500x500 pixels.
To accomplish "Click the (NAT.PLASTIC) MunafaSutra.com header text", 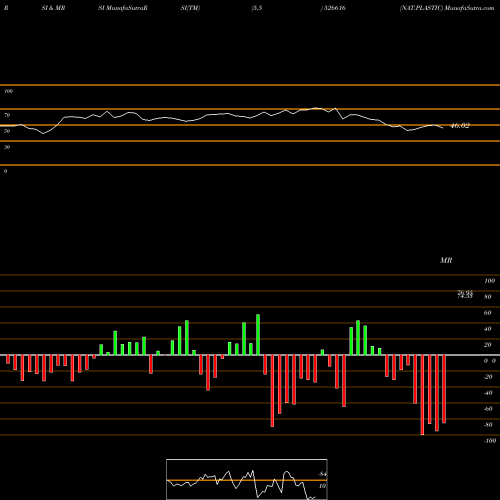I will tap(447, 8).
